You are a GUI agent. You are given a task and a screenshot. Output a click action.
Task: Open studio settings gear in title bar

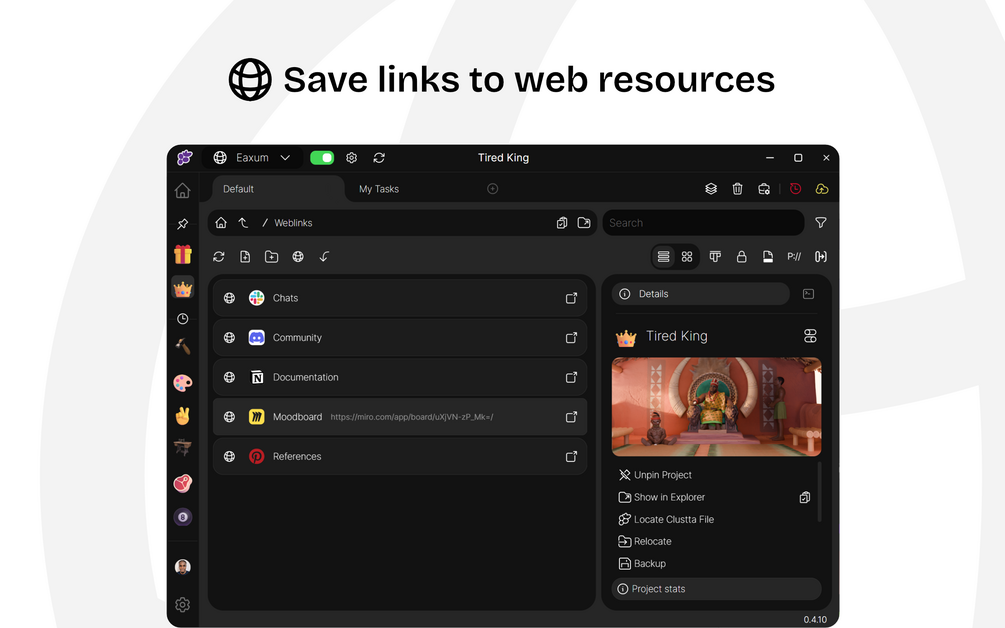coord(351,158)
